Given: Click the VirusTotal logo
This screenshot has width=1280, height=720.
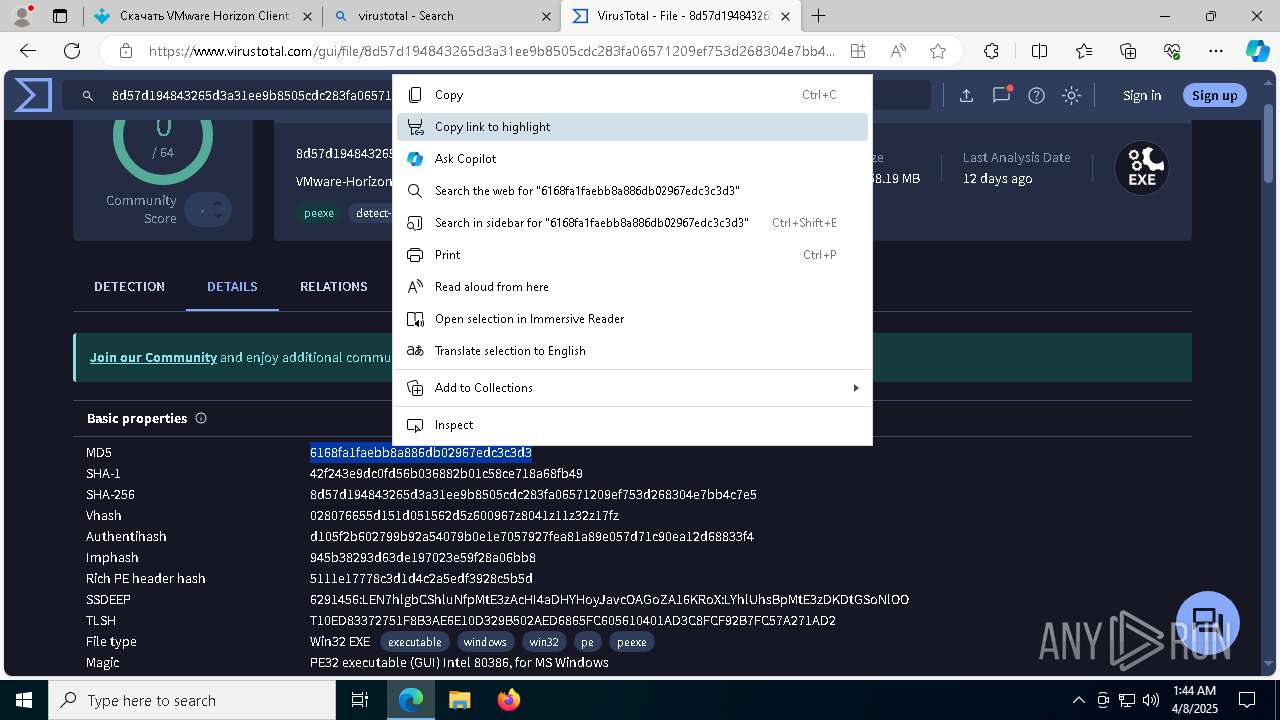Looking at the screenshot, I should (x=33, y=95).
